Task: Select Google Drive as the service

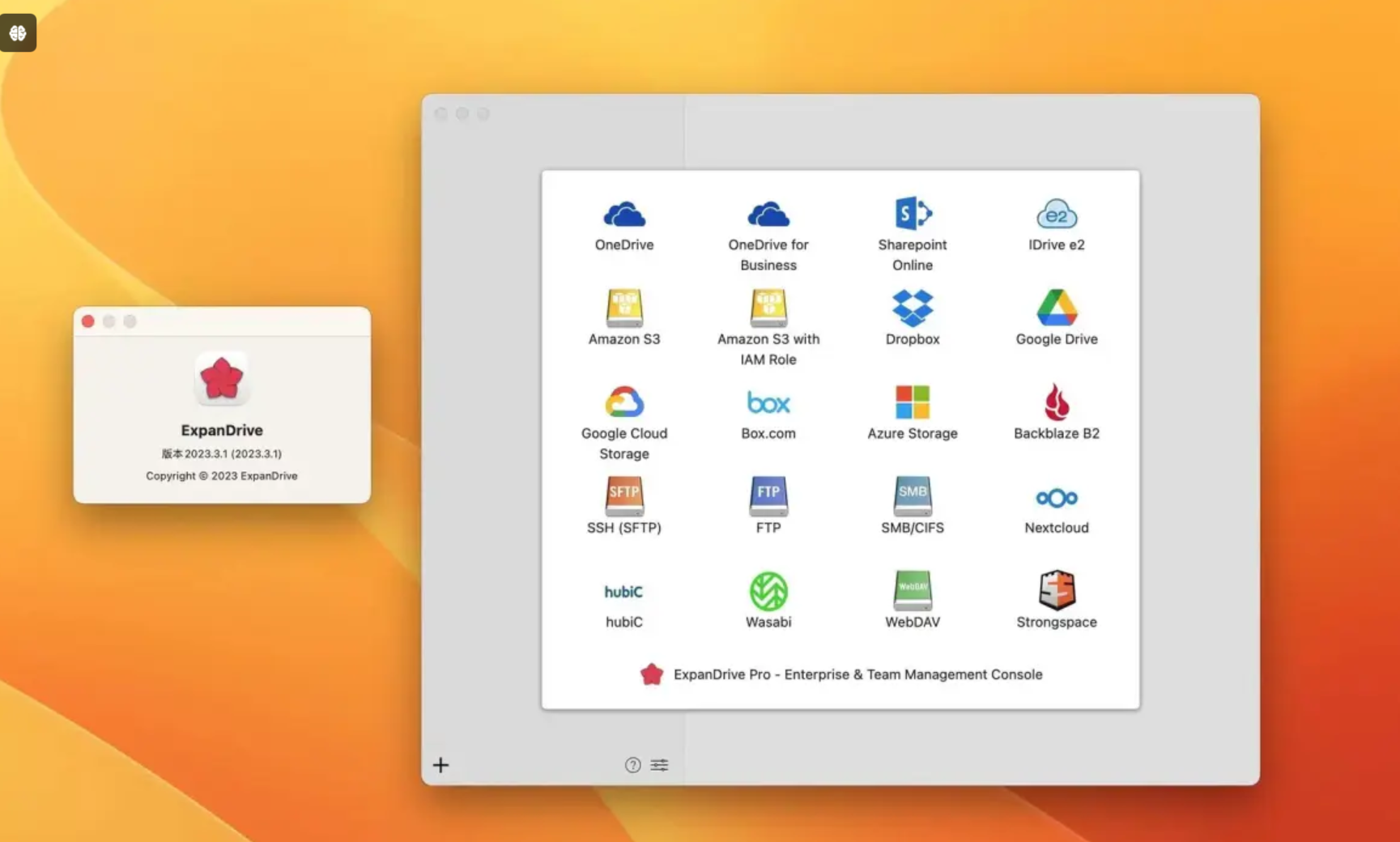Action: (x=1056, y=308)
